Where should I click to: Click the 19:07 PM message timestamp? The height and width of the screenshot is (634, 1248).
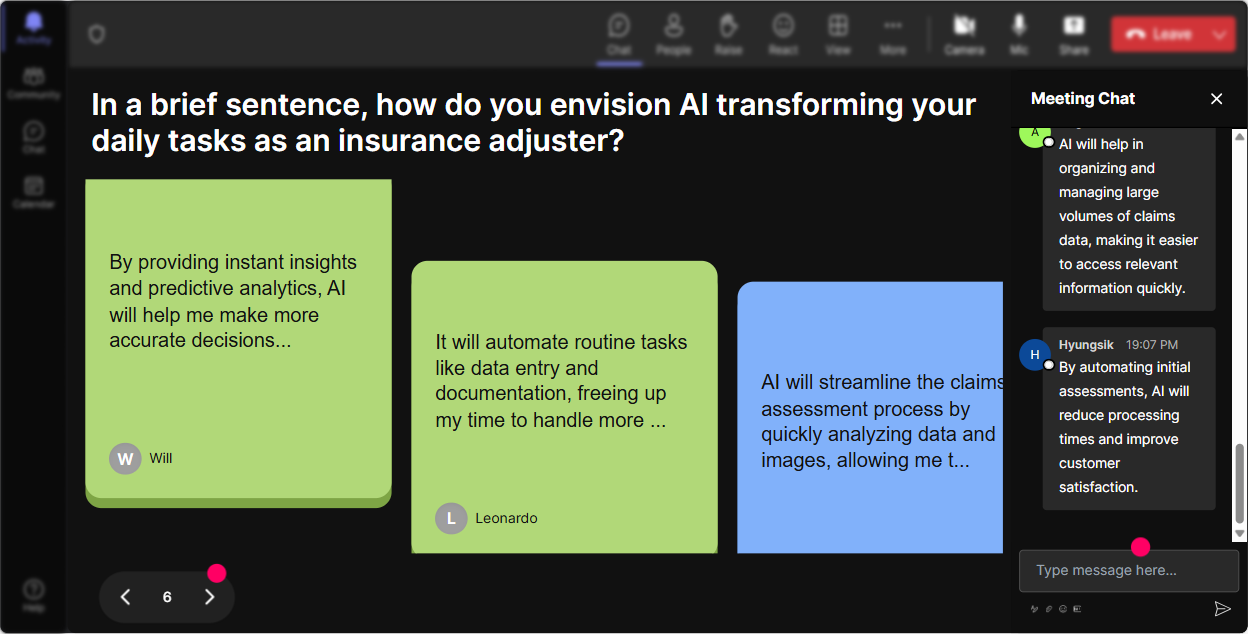point(1152,345)
